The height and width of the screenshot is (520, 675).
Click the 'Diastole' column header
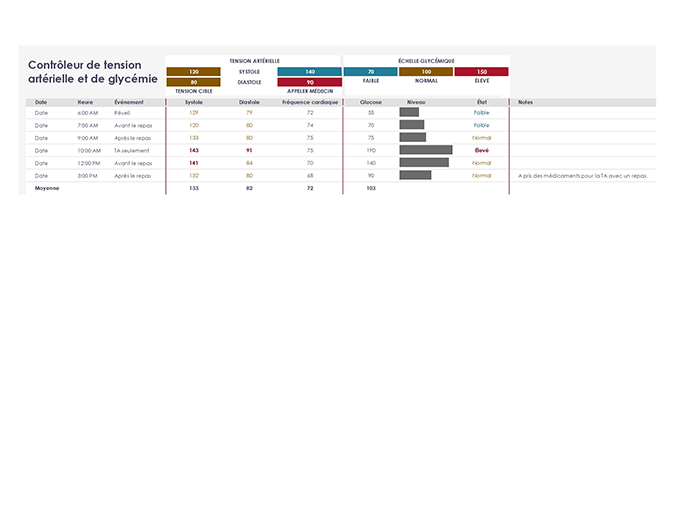pos(249,102)
